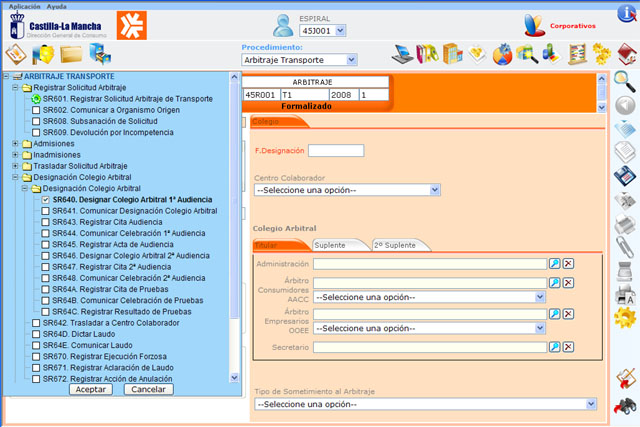Open the pie chart toolbar icon
Viewport: 640px width, 427px height.
point(502,54)
